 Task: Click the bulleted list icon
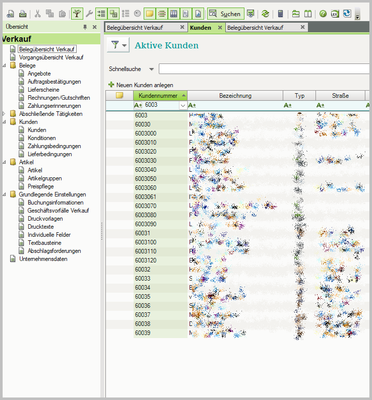coord(126,14)
